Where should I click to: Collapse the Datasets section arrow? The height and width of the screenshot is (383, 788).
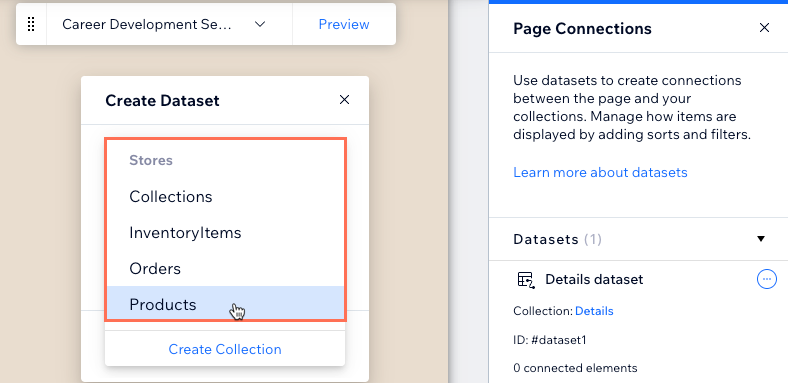click(x=761, y=239)
